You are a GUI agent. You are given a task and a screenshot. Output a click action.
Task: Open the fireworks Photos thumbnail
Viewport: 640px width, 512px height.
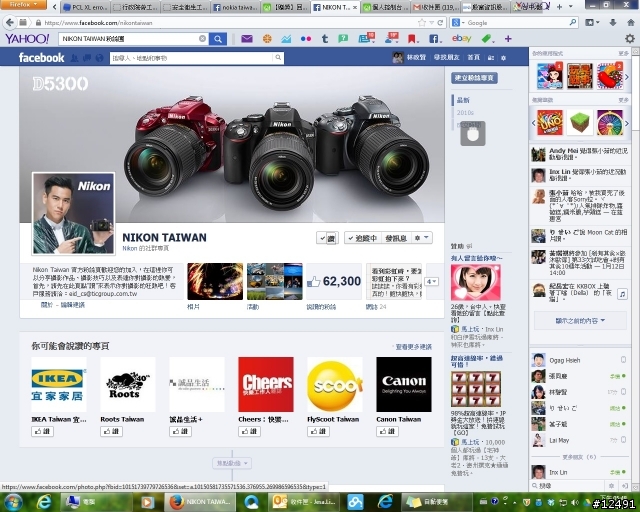[x=215, y=281]
